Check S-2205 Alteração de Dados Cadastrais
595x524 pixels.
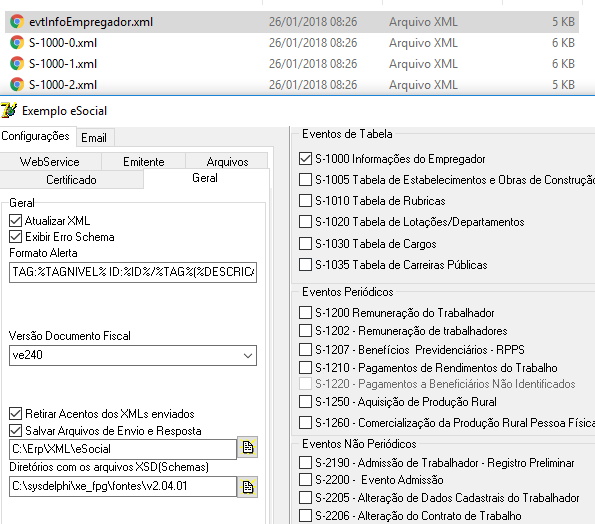[x=305, y=497]
